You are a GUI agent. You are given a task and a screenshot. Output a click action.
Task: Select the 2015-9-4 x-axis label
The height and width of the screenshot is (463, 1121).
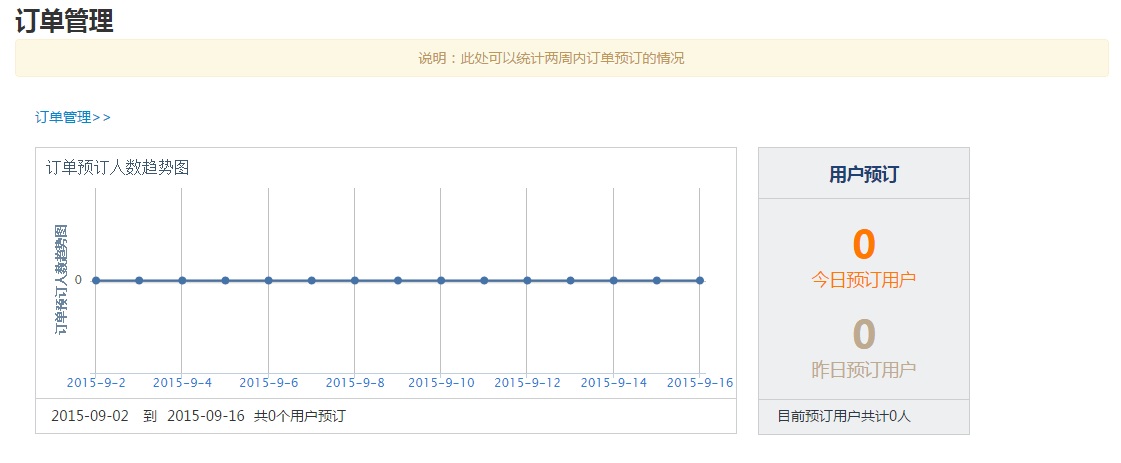(182, 383)
